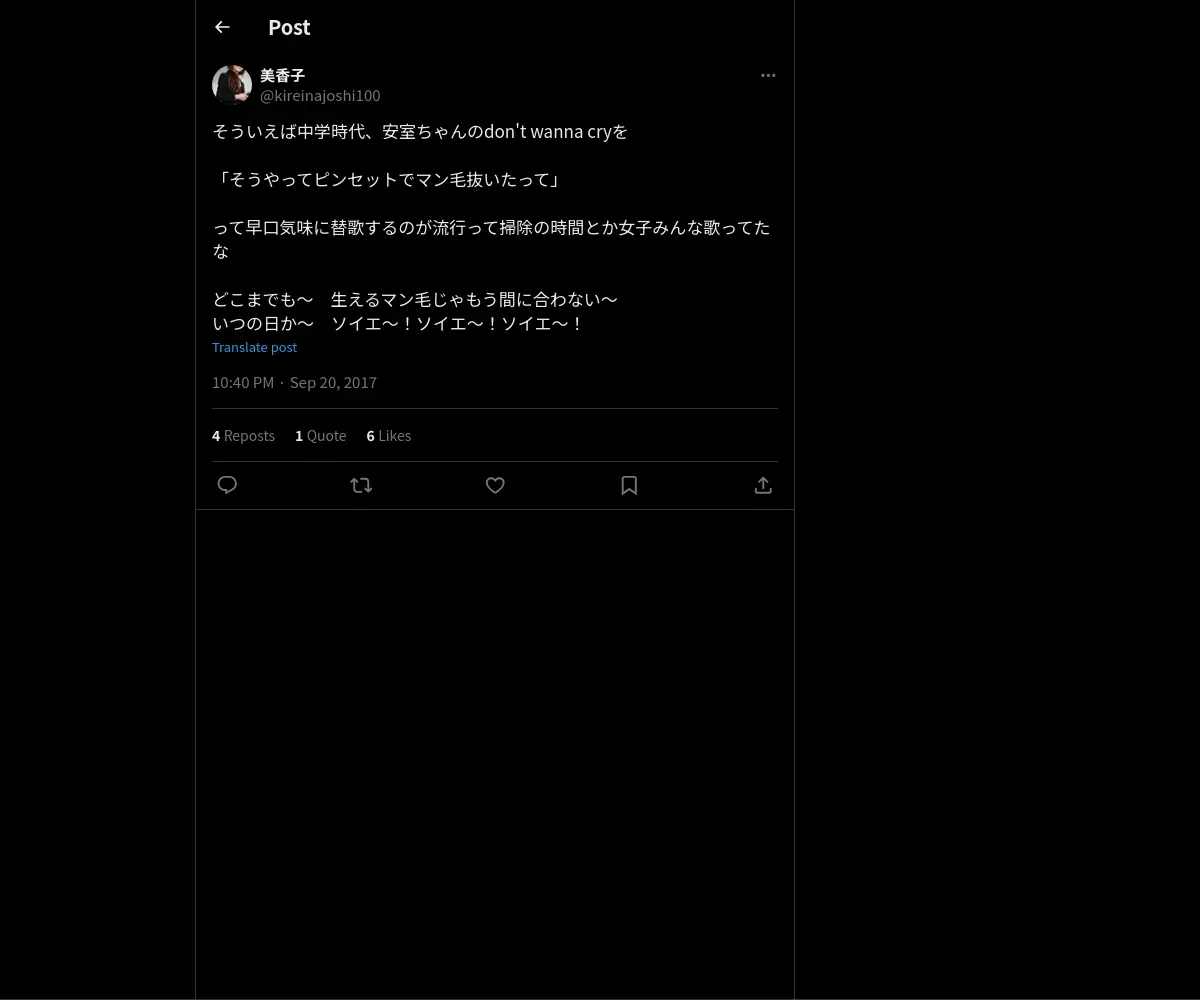Open profile via display name 美香子
The width and height of the screenshot is (1200, 1000).
click(x=282, y=75)
